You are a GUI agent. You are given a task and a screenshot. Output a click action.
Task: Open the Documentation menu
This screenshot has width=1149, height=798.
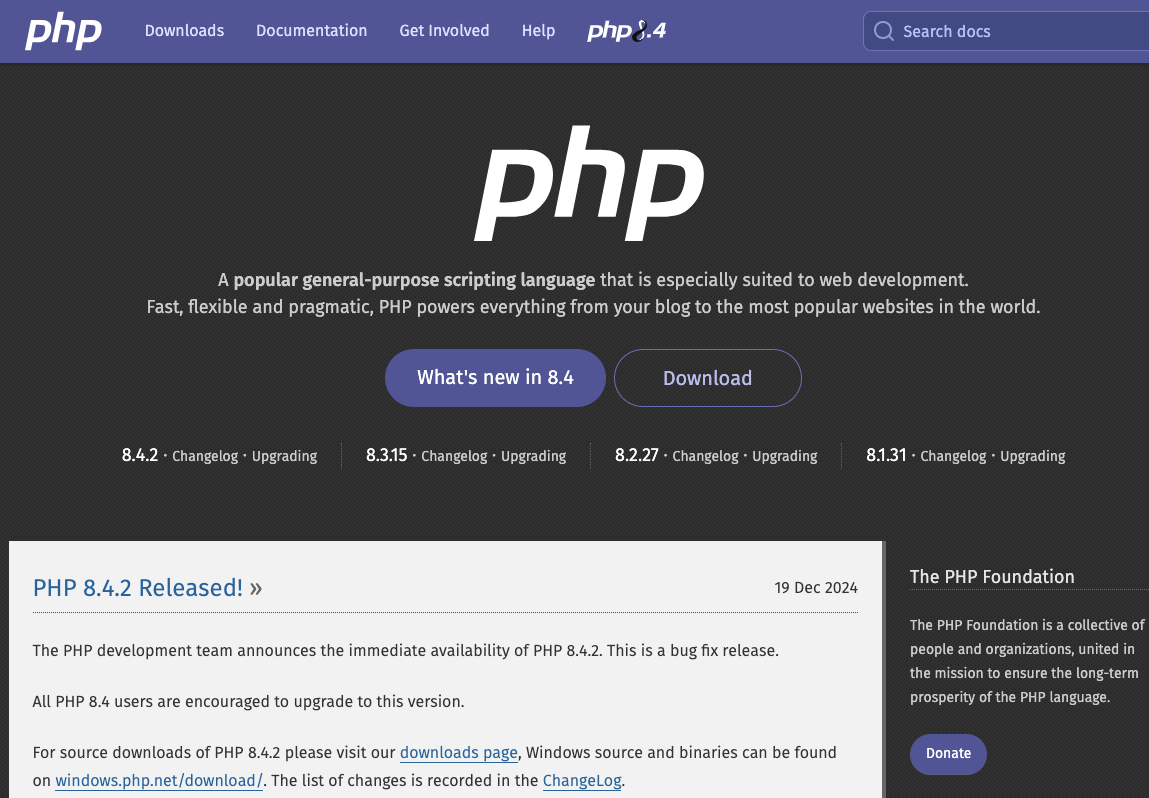coord(311,31)
